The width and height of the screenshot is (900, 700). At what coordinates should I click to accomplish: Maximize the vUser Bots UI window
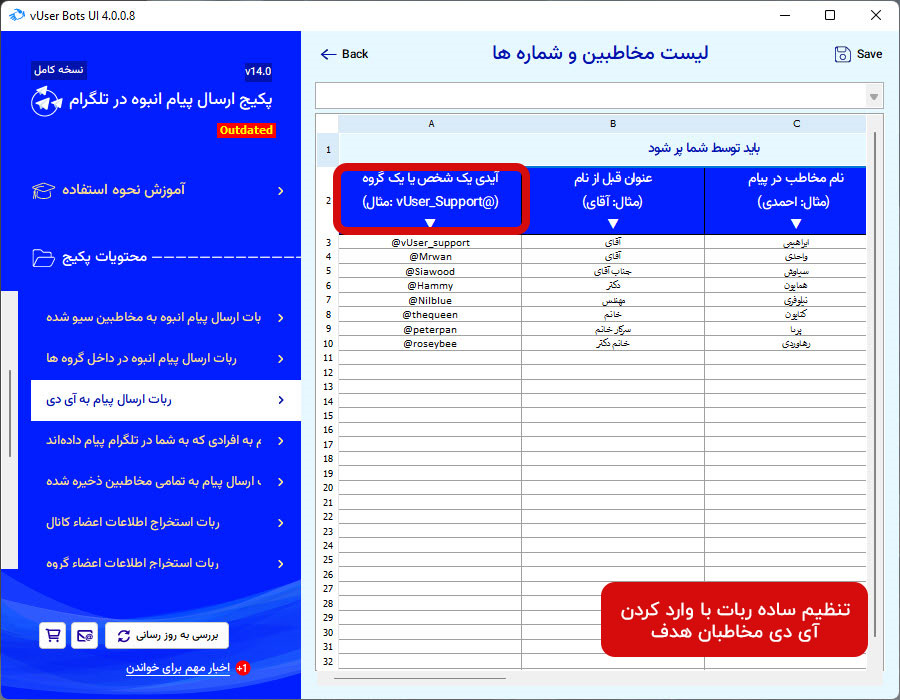coord(830,15)
